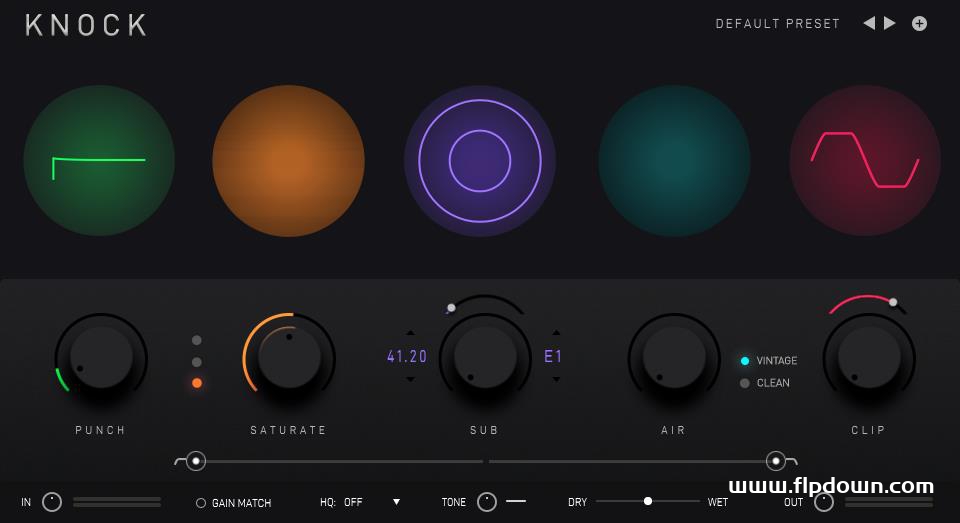Click the high-cut filter handle on the band slider
Image resolution: width=960 pixels, height=523 pixels.
(776, 461)
